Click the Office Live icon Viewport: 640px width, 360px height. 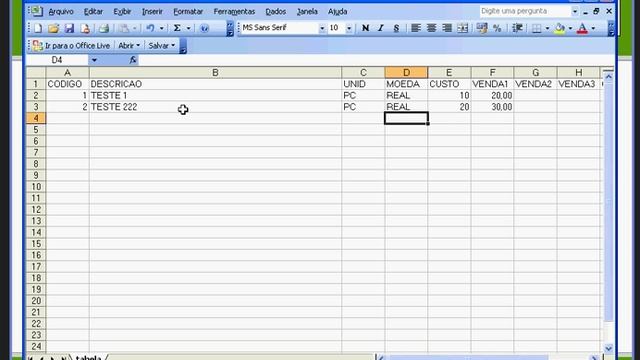38,45
